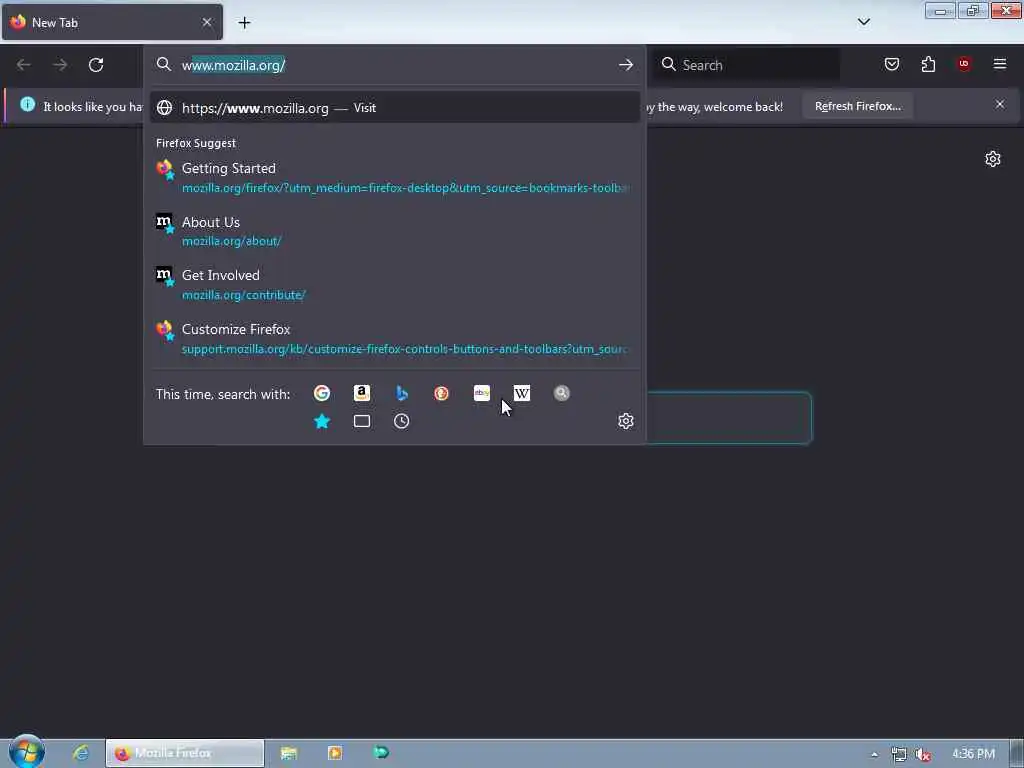Open the green arrow taskbar icon
1024x768 pixels.
[381, 752]
